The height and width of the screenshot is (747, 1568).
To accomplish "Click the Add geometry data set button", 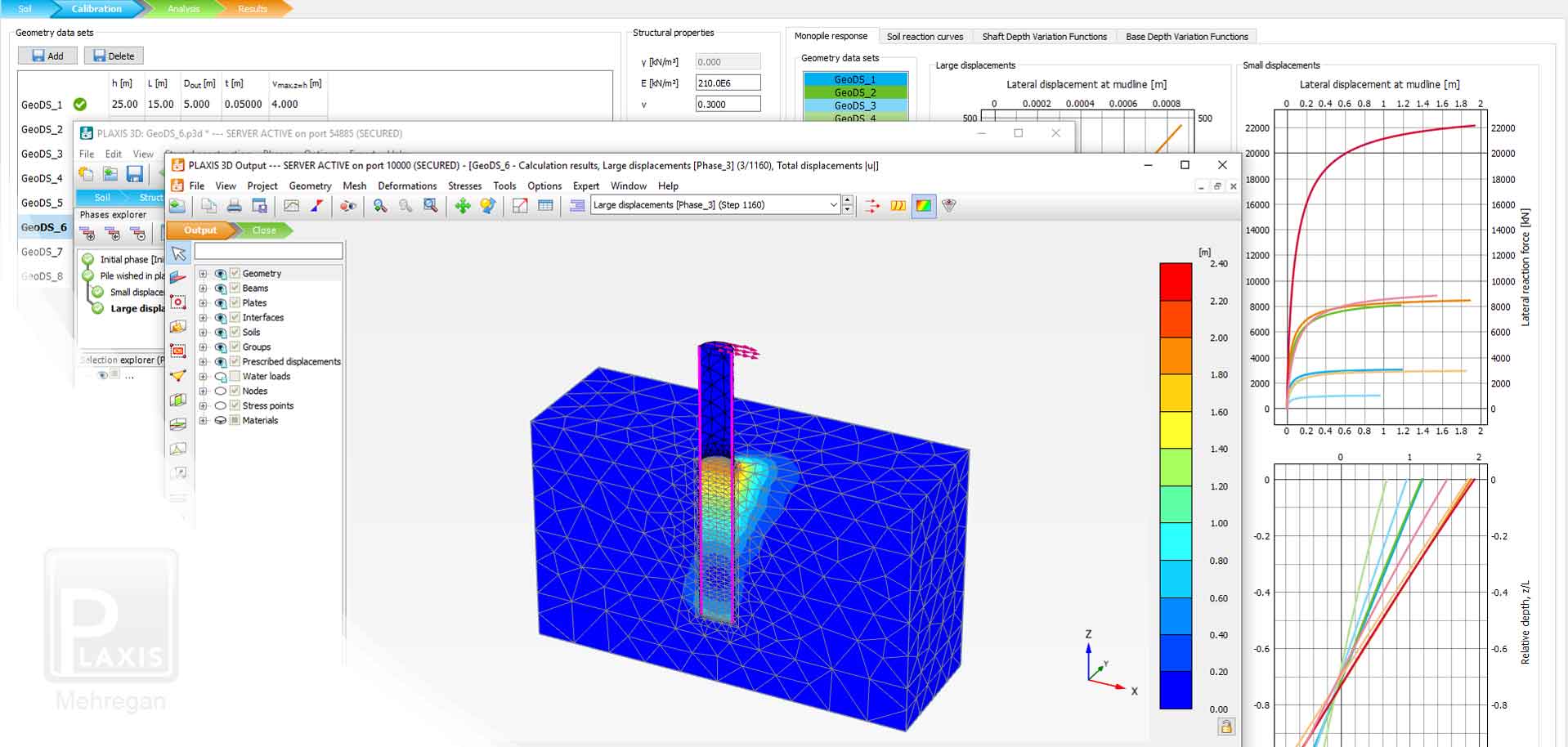I will 47,56.
